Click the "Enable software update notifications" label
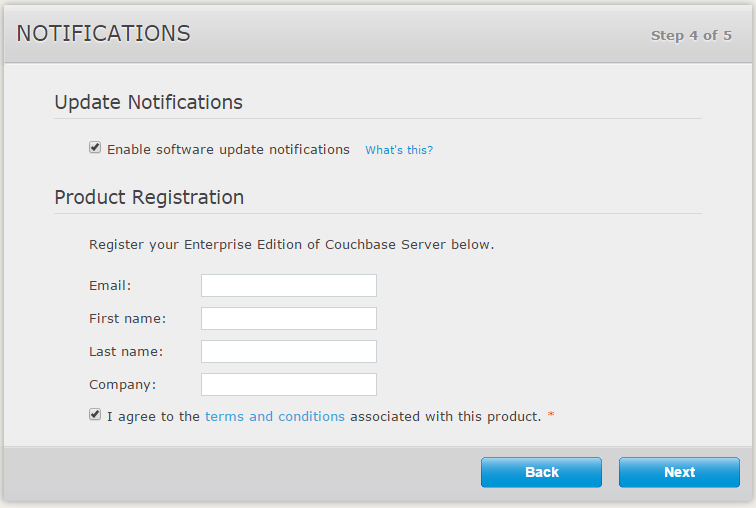This screenshot has height=508, width=756. click(228, 150)
